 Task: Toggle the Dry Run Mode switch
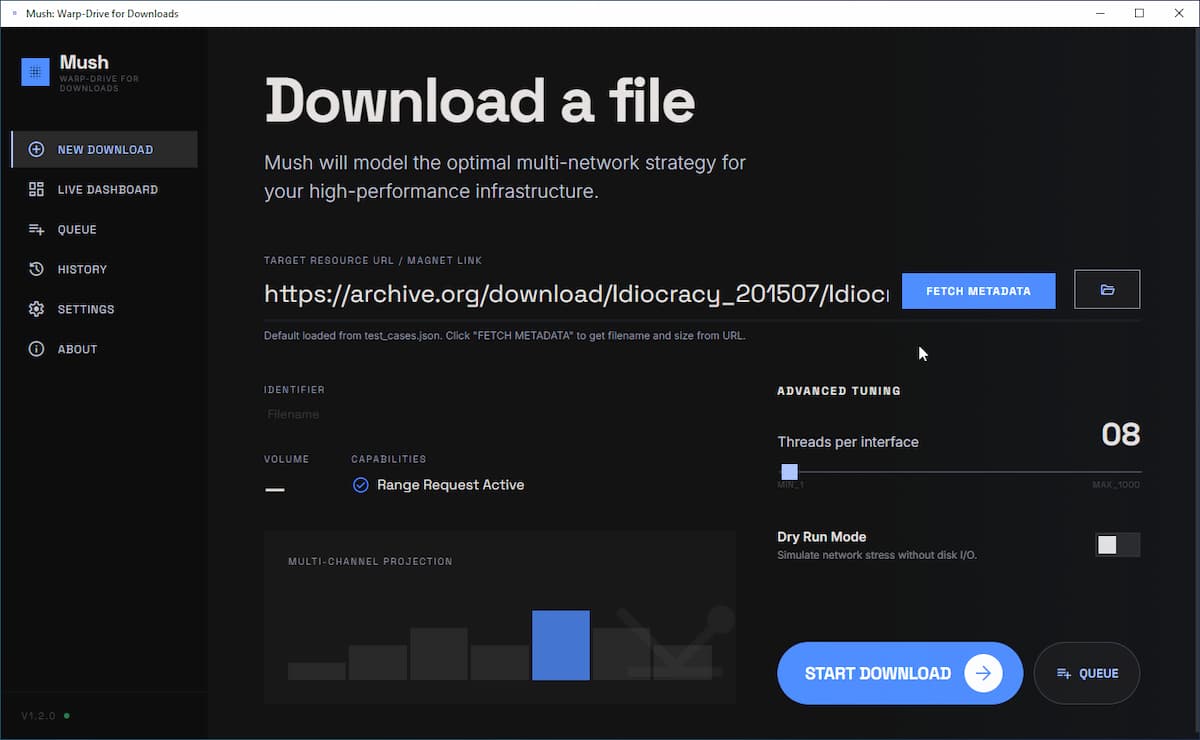click(x=1117, y=545)
